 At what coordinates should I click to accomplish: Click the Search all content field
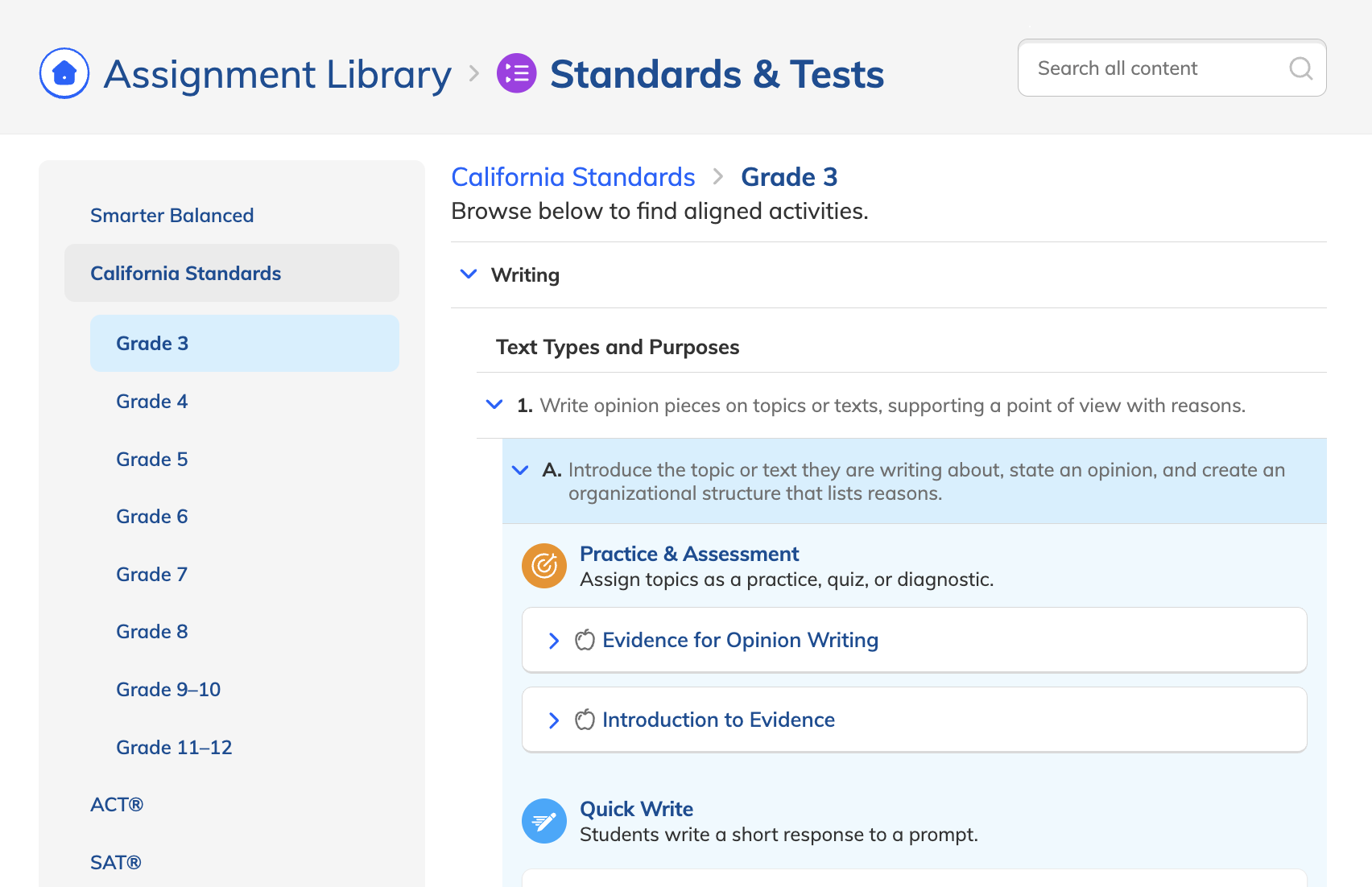(1172, 68)
